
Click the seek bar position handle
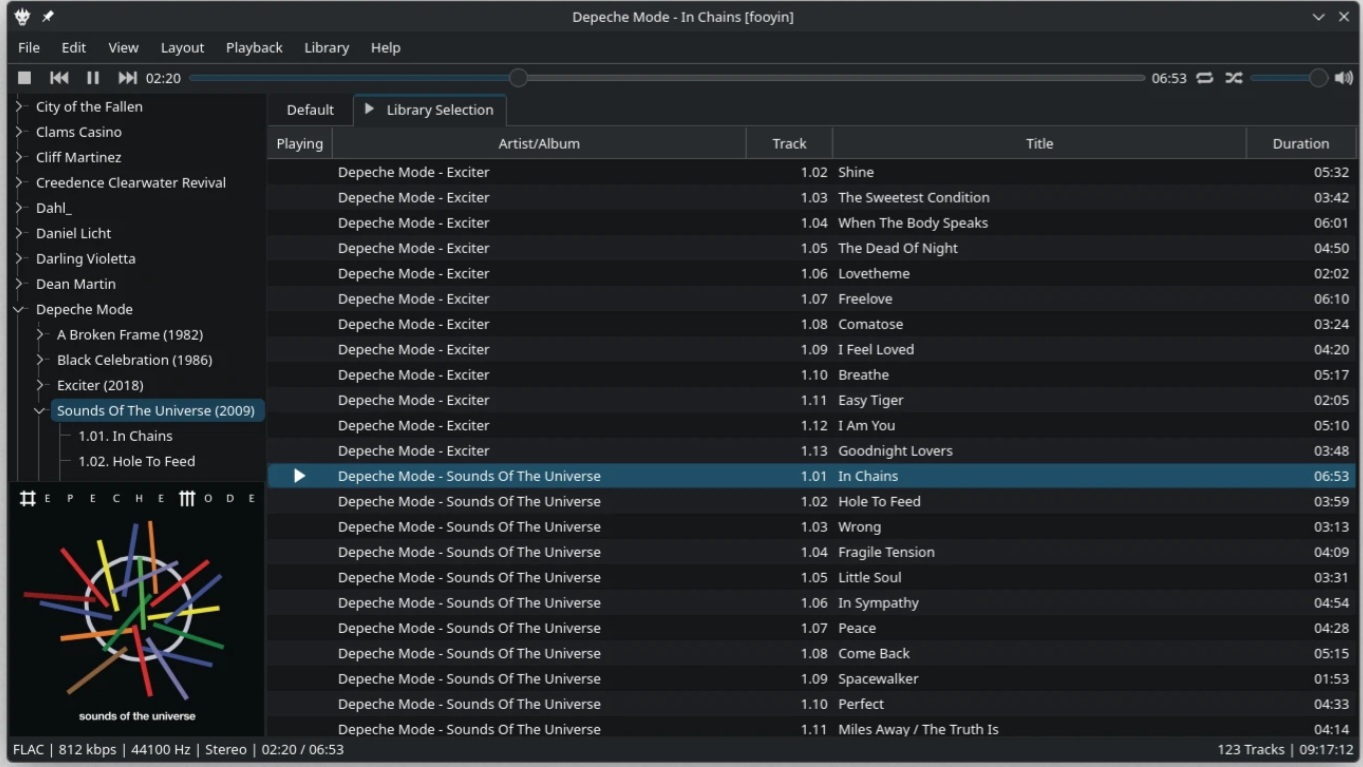click(518, 78)
